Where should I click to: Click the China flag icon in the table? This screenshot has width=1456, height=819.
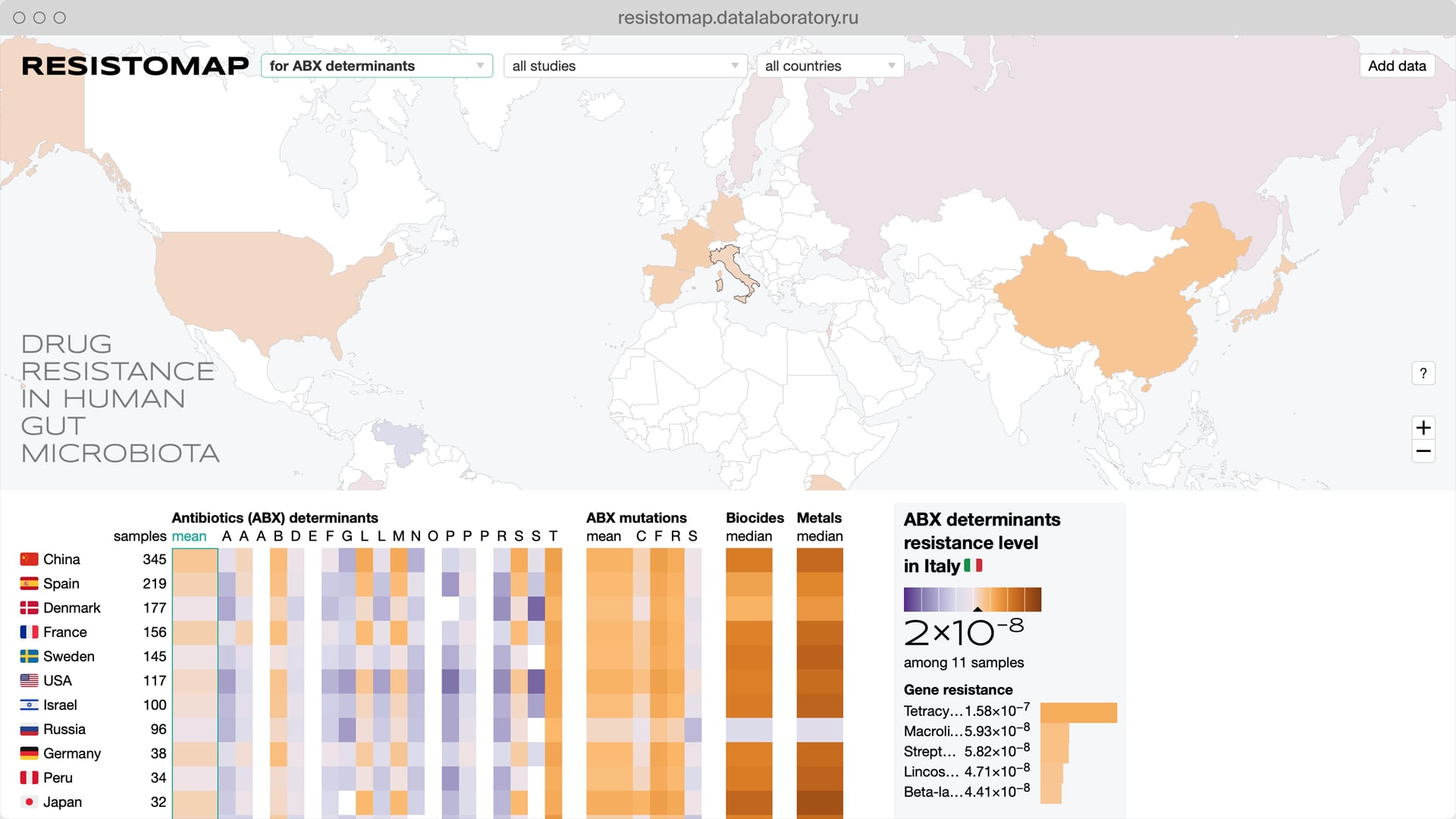(29, 560)
